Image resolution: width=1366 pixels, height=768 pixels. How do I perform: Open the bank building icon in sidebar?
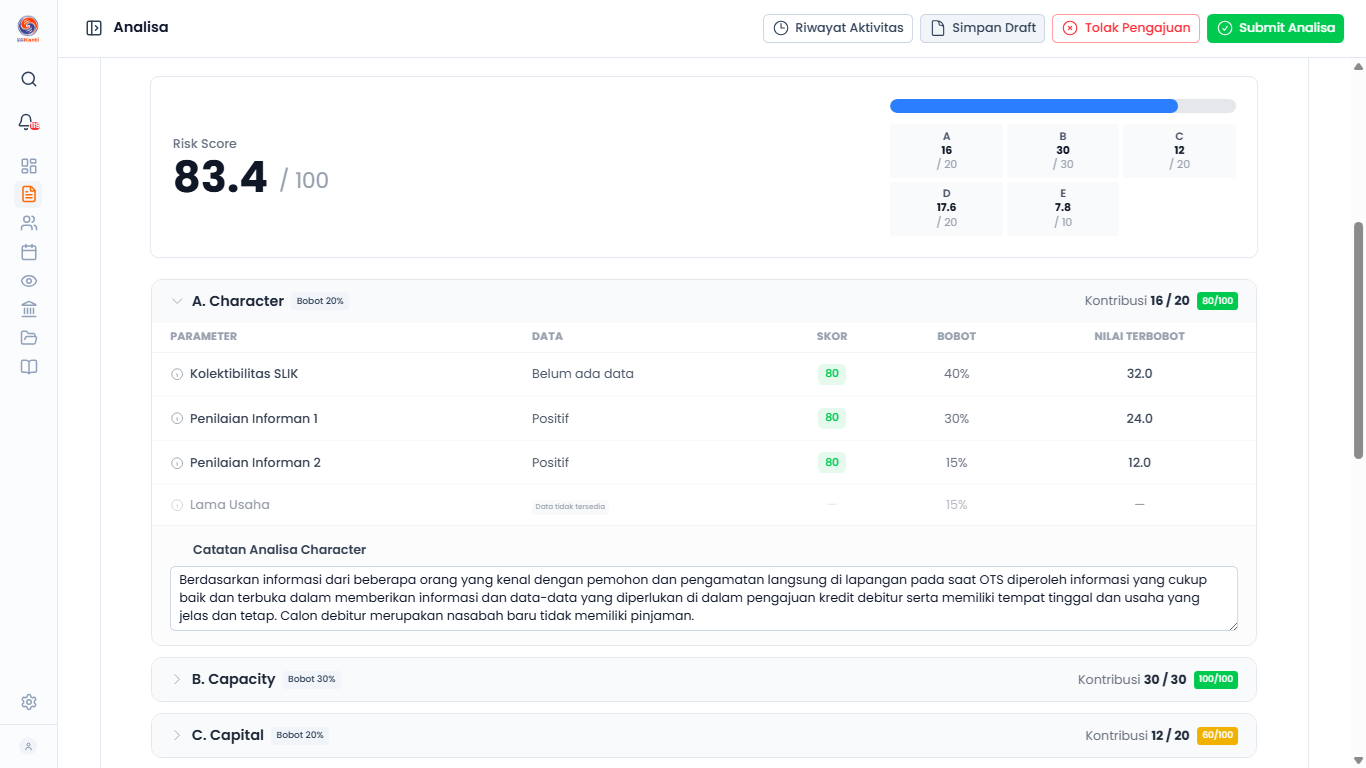point(29,309)
